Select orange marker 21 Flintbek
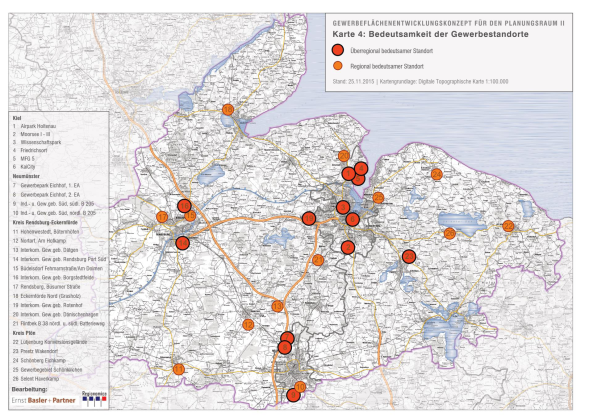This screenshot has width=589, height=417. tap(318, 260)
